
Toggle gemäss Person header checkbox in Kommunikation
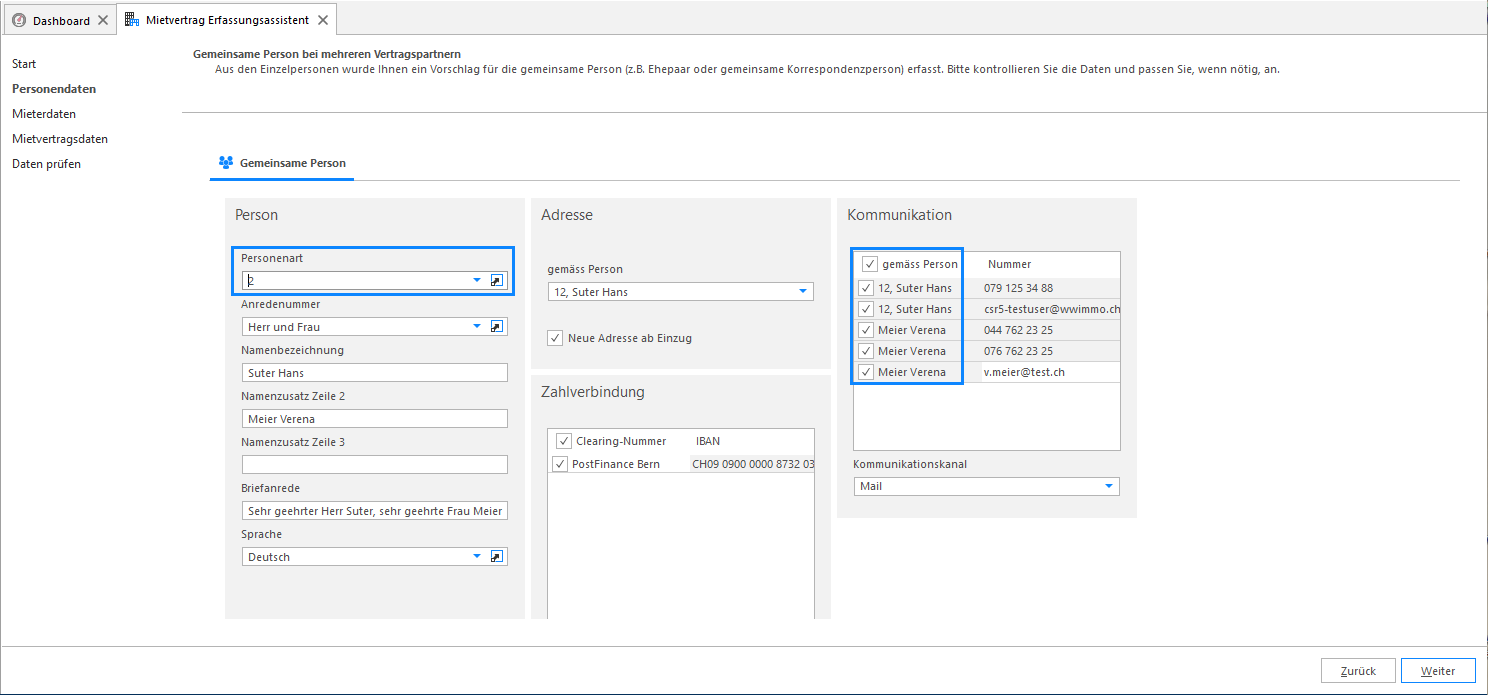click(870, 264)
